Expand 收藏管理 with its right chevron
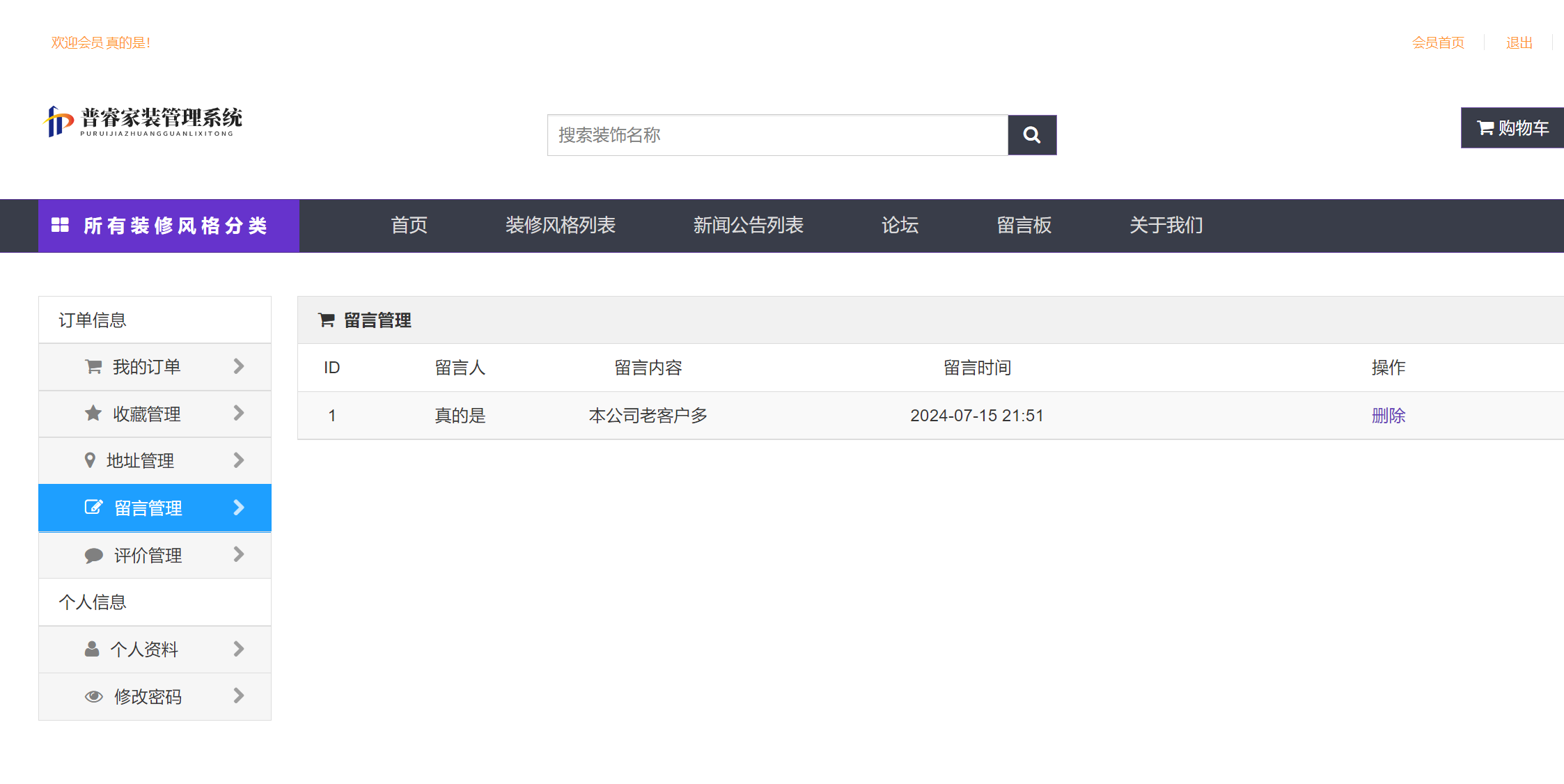1564x784 pixels. click(239, 413)
